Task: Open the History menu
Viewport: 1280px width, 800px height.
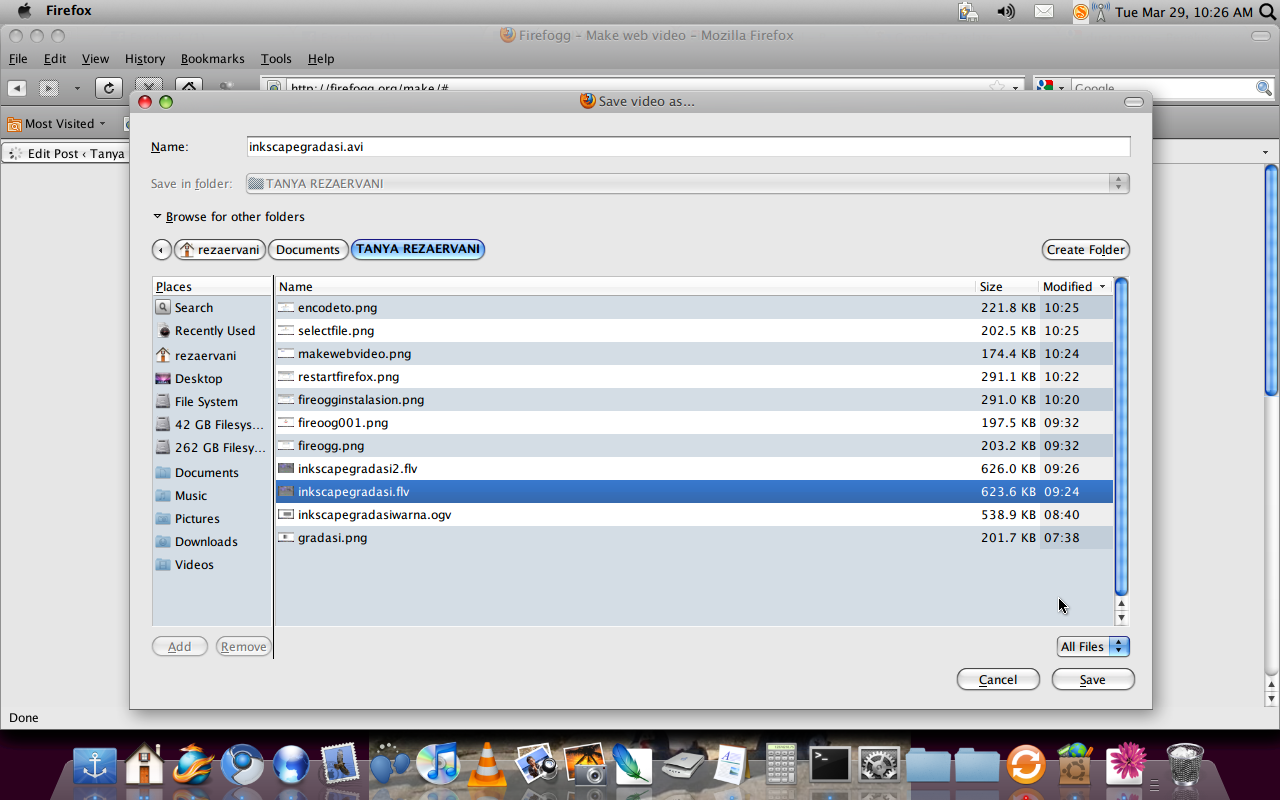Action: pyautogui.click(x=145, y=59)
